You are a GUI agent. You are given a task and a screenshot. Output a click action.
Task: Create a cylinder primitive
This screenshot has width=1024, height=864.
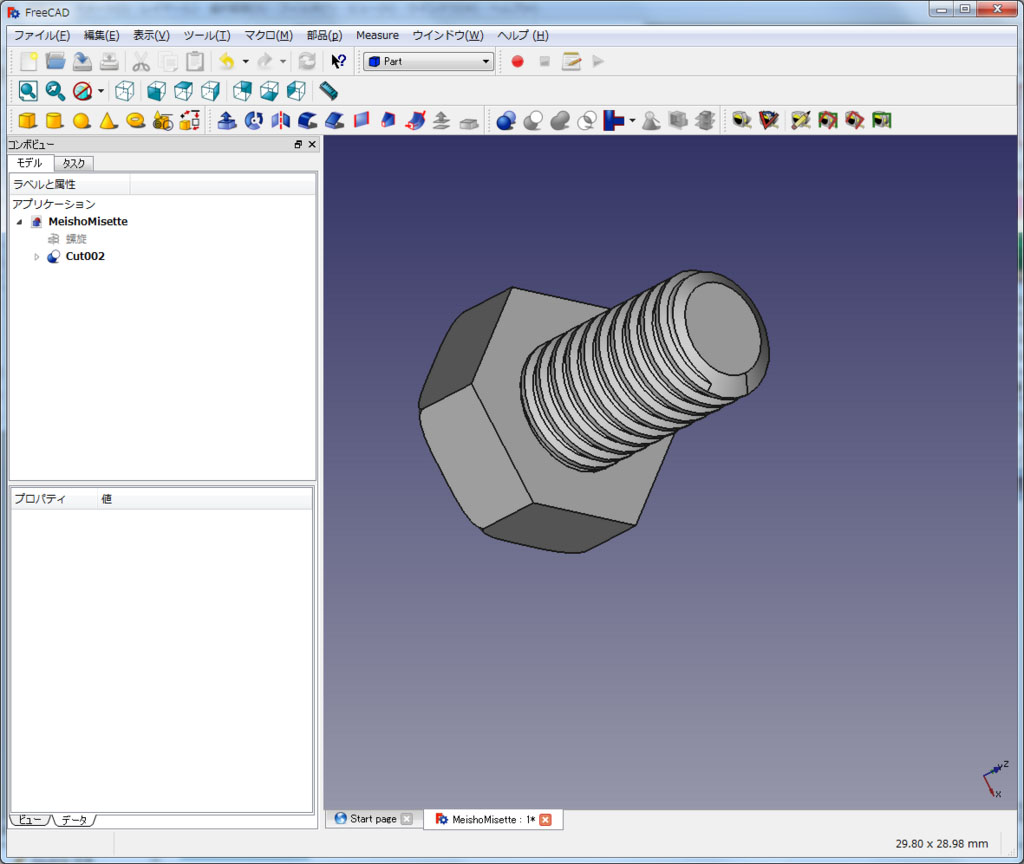point(54,120)
